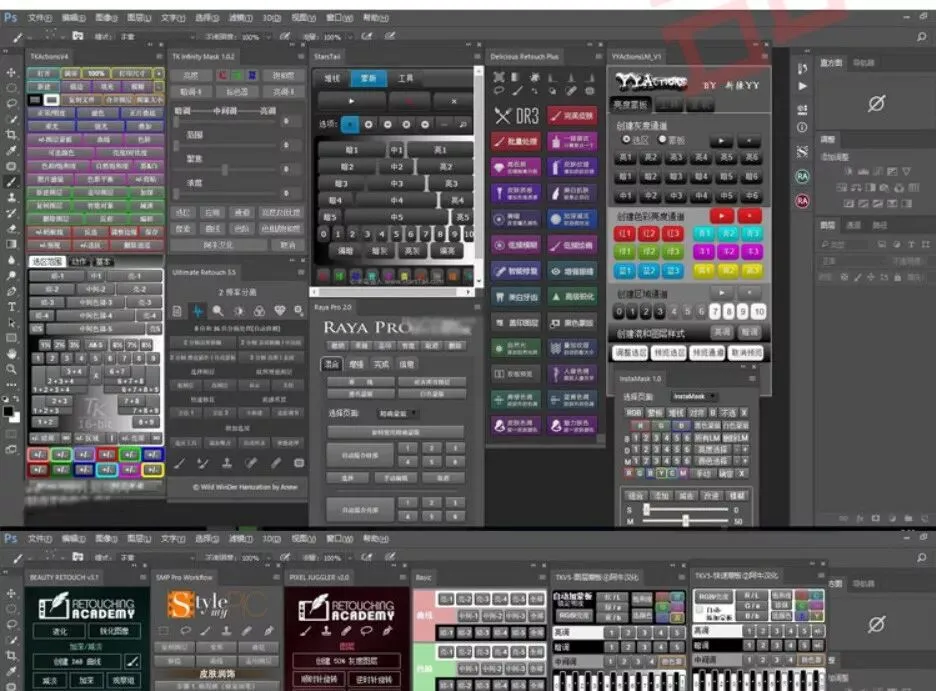Click 液化 button in Beauty Retouch
The width and height of the screenshot is (936, 691).
[60, 631]
